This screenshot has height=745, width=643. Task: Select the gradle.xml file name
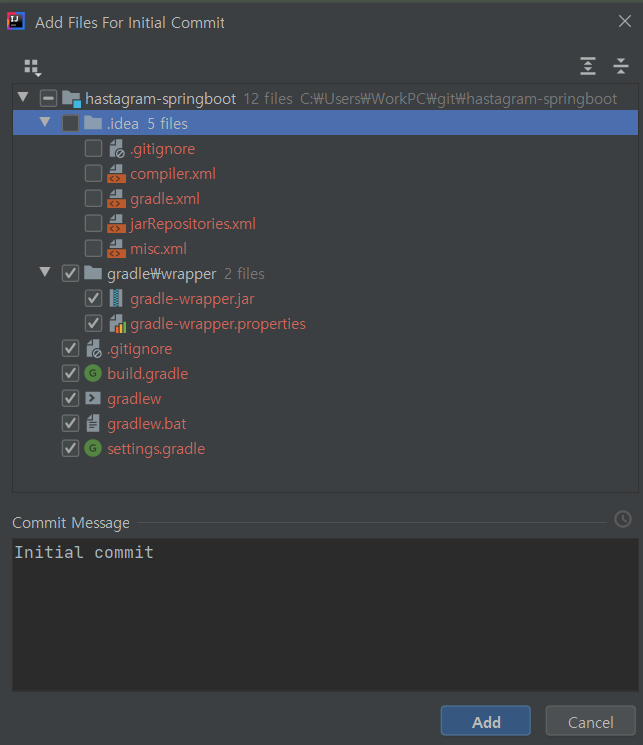click(x=165, y=199)
